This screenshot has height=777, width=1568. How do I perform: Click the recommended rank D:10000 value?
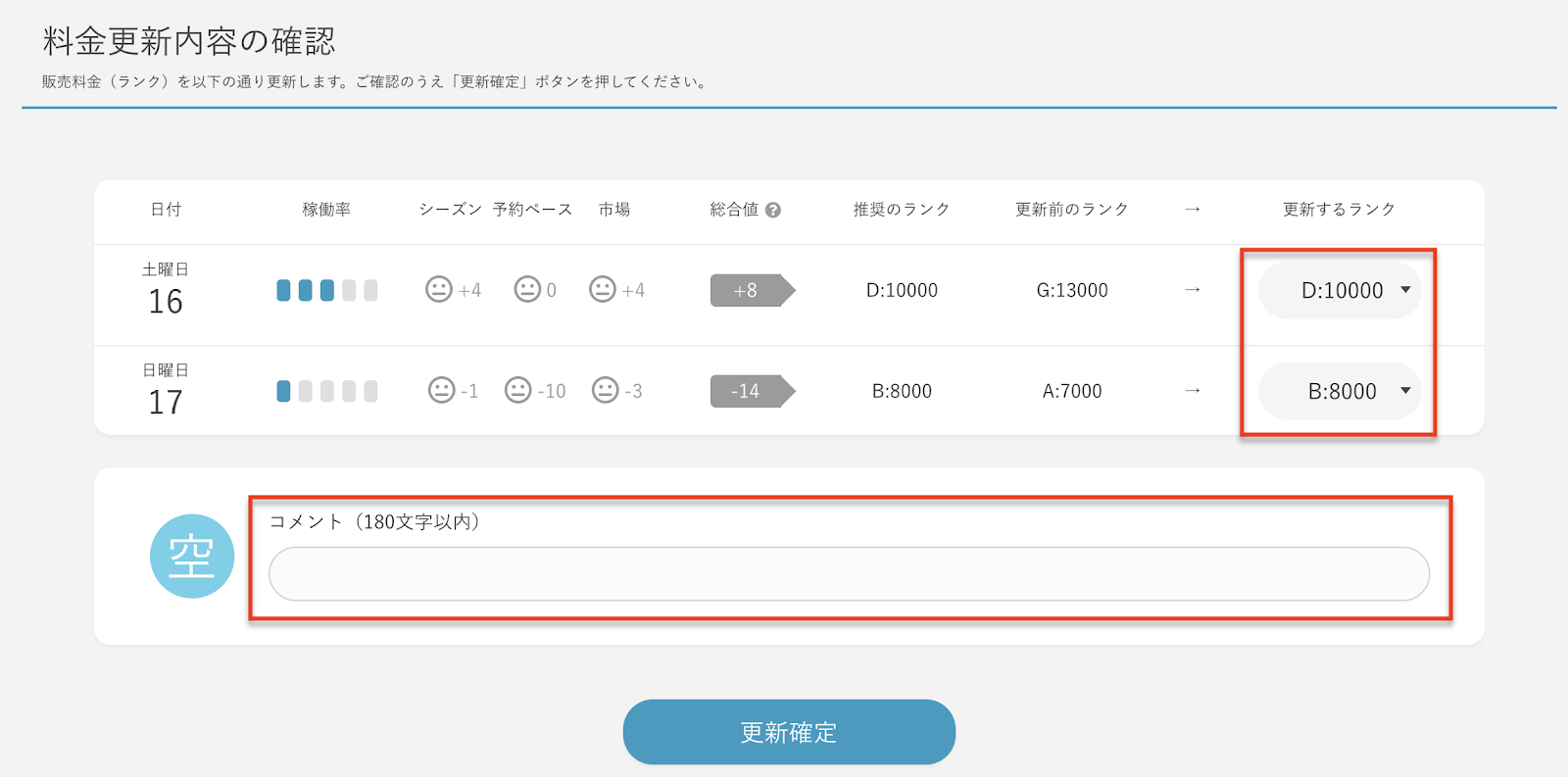pos(902,290)
